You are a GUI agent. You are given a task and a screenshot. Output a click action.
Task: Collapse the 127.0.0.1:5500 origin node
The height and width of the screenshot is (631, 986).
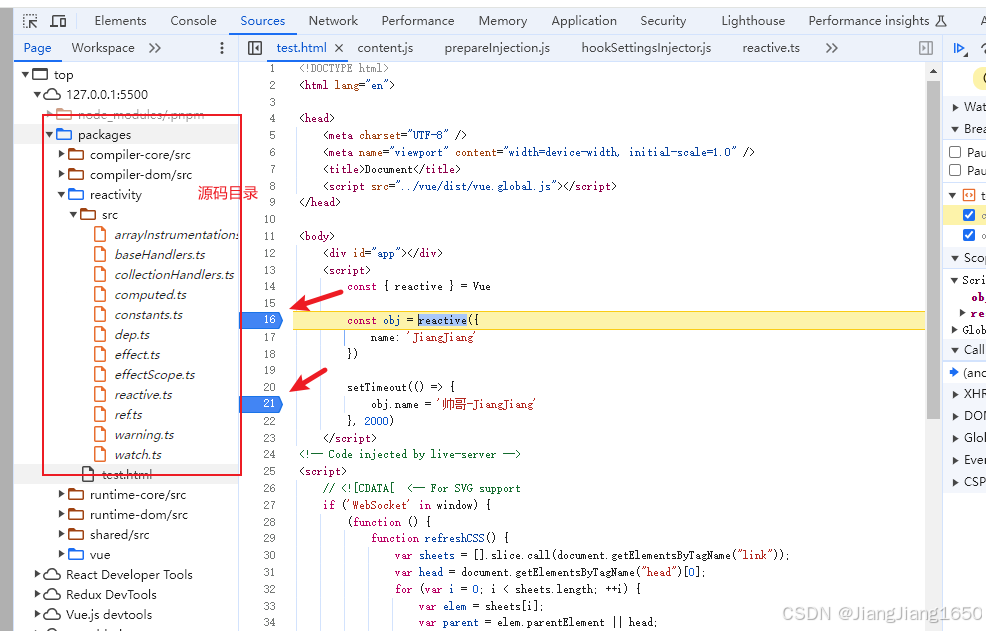38,94
